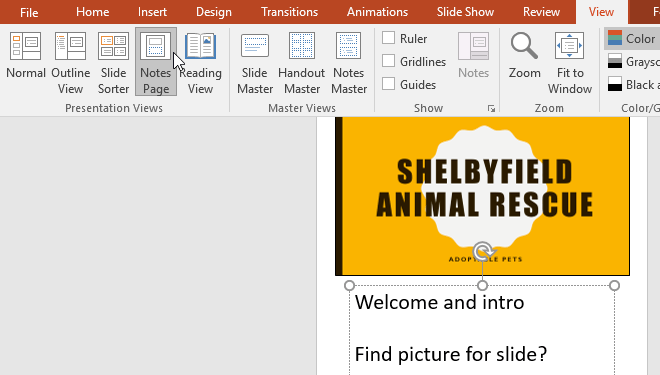Select the View tab
Screen dimensions: 660x375
click(x=601, y=12)
